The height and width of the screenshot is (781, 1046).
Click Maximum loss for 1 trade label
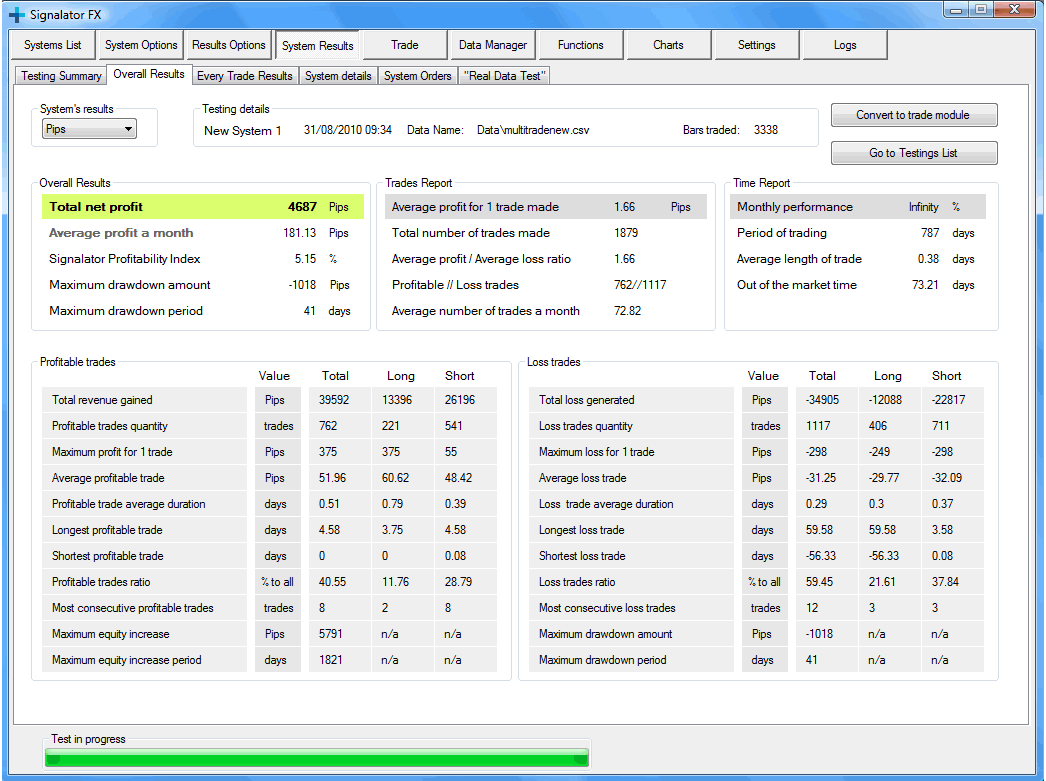pos(596,452)
